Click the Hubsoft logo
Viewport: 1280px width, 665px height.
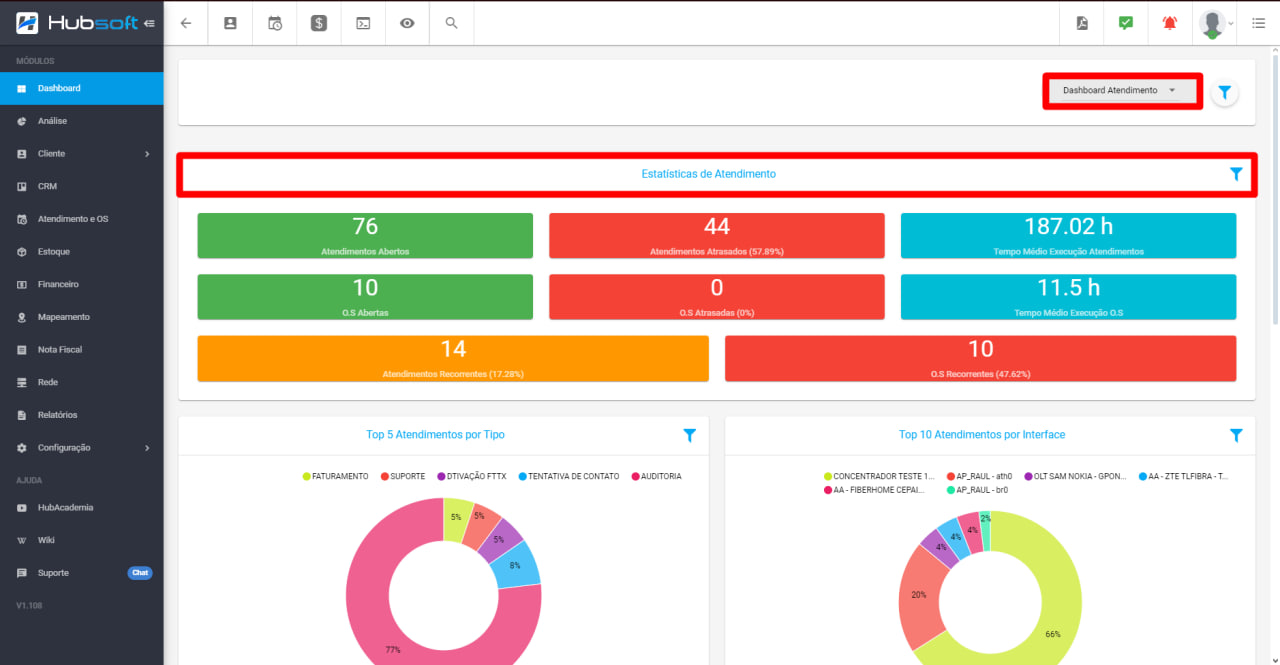(x=77, y=22)
